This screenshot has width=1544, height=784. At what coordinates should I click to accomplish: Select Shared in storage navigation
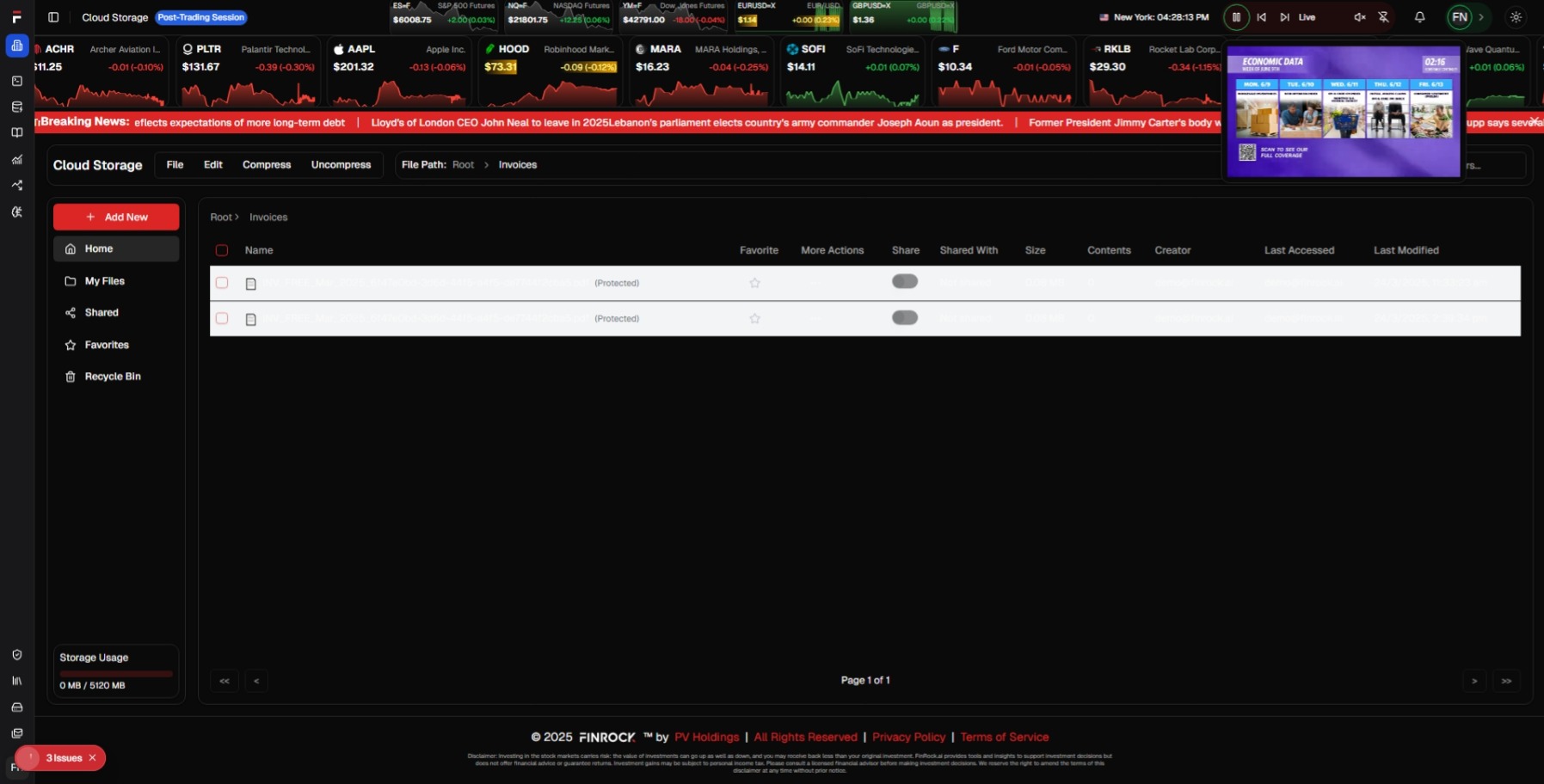116,313
